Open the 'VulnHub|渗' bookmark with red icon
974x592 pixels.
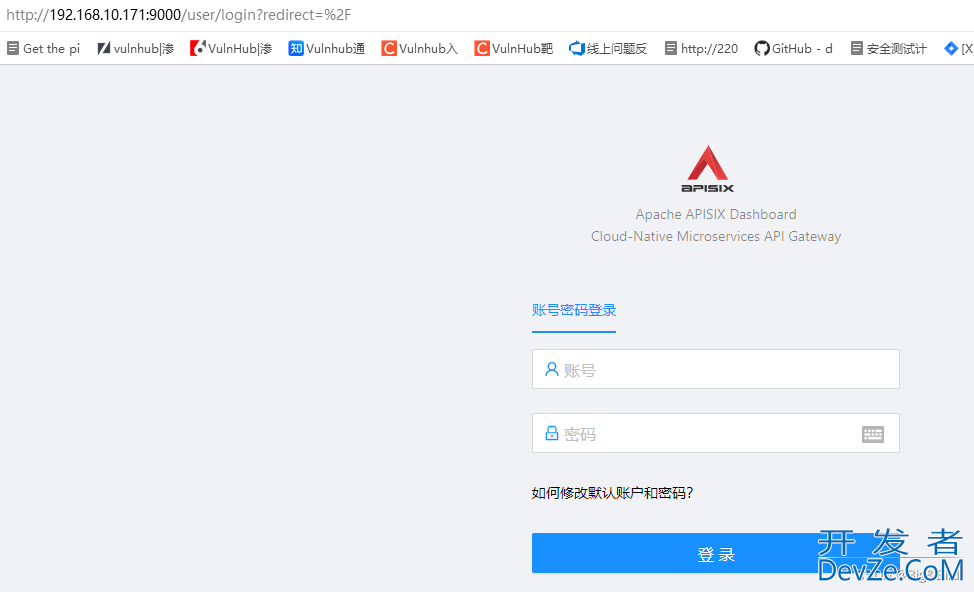point(231,48)
